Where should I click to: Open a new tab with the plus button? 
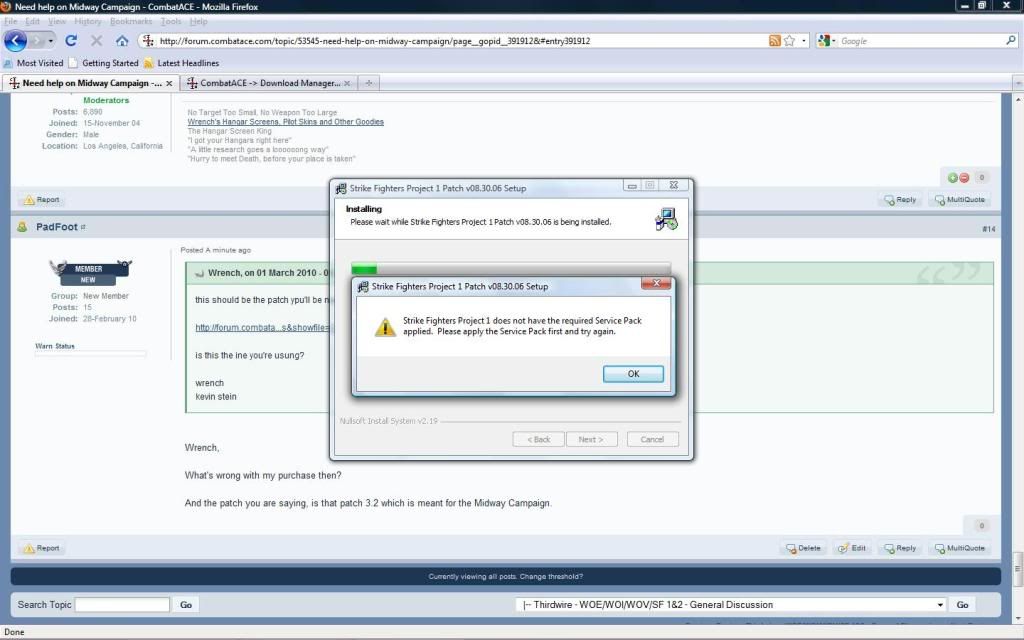(369, 83)
